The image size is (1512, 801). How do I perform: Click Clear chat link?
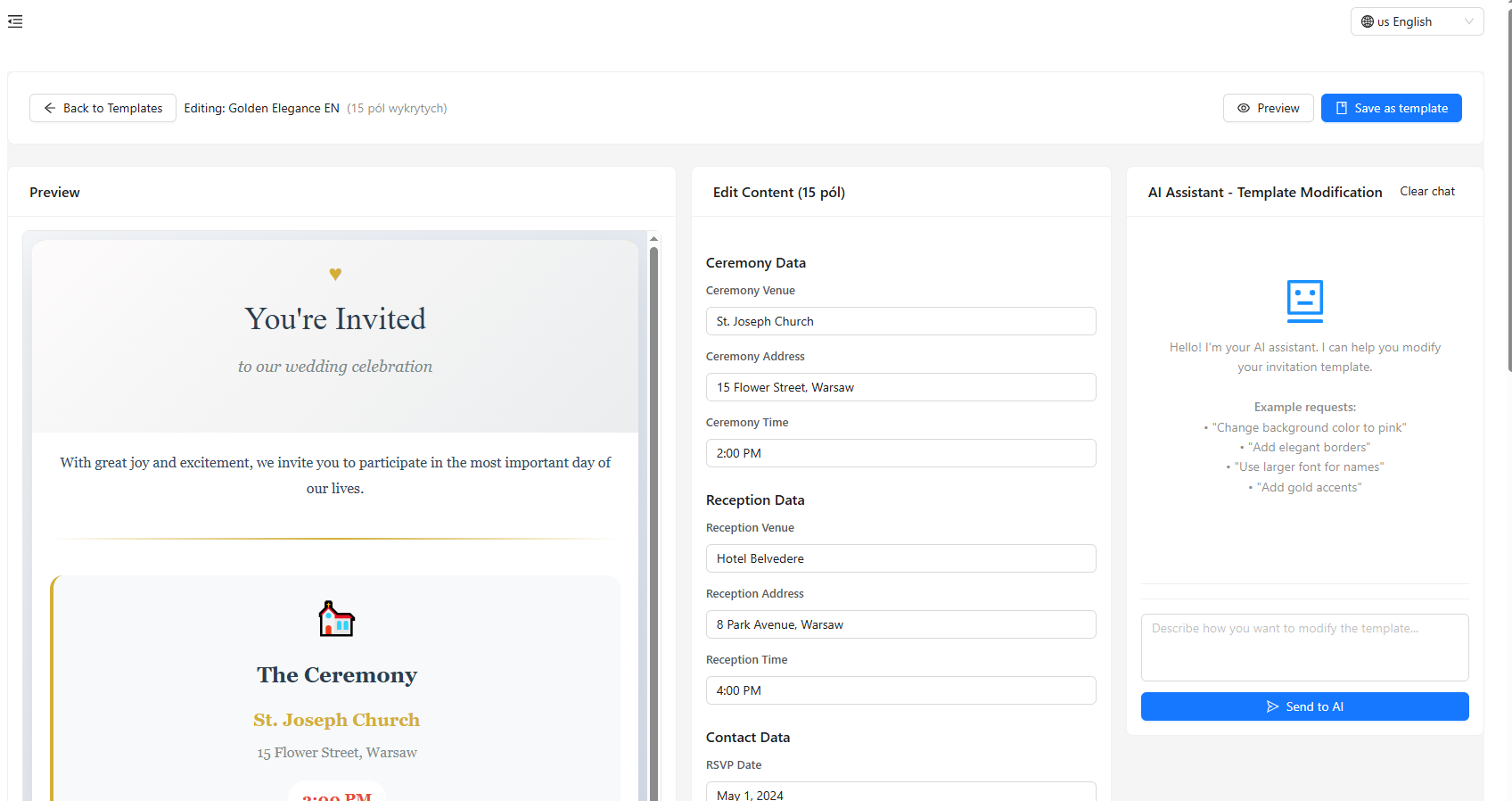coord(1426,192)
